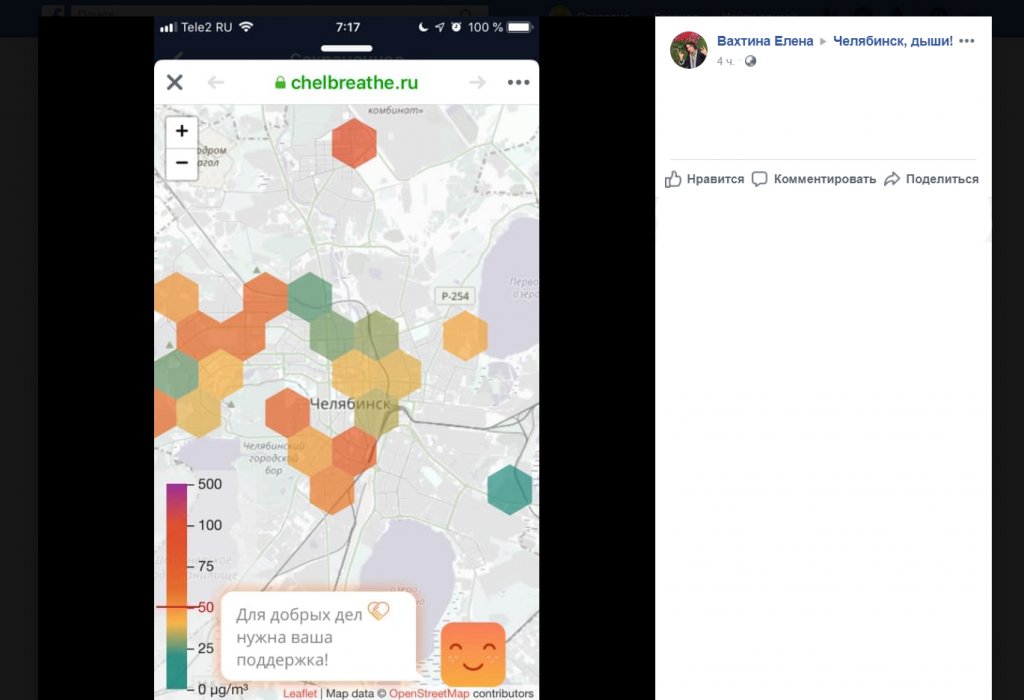
Task: Open post options three-dots menu
Action: click(x=966, y=41)
